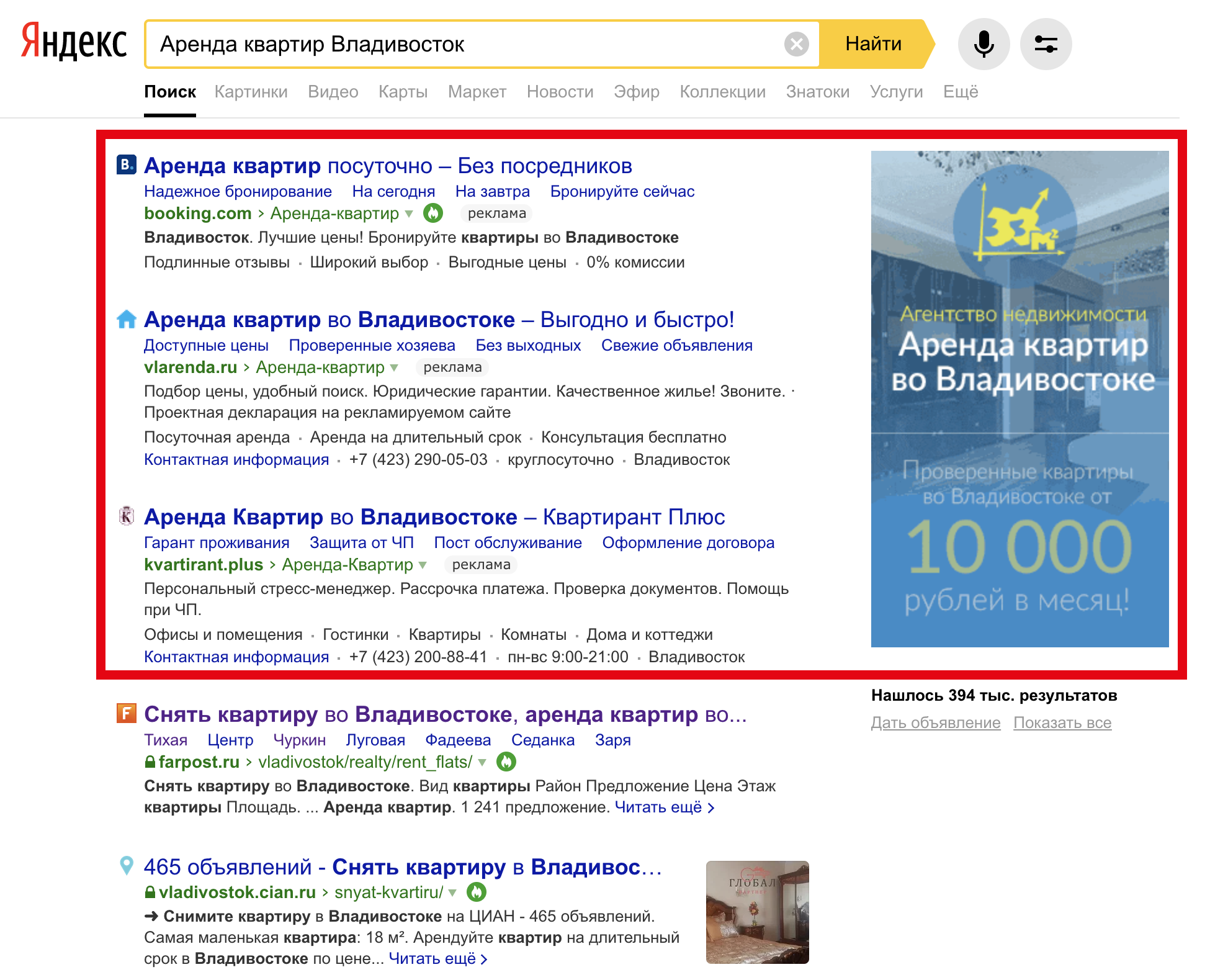This screenshot has width=1210, height=980.
Task: Open the Коллекции tab
Action: click(722, 92)
